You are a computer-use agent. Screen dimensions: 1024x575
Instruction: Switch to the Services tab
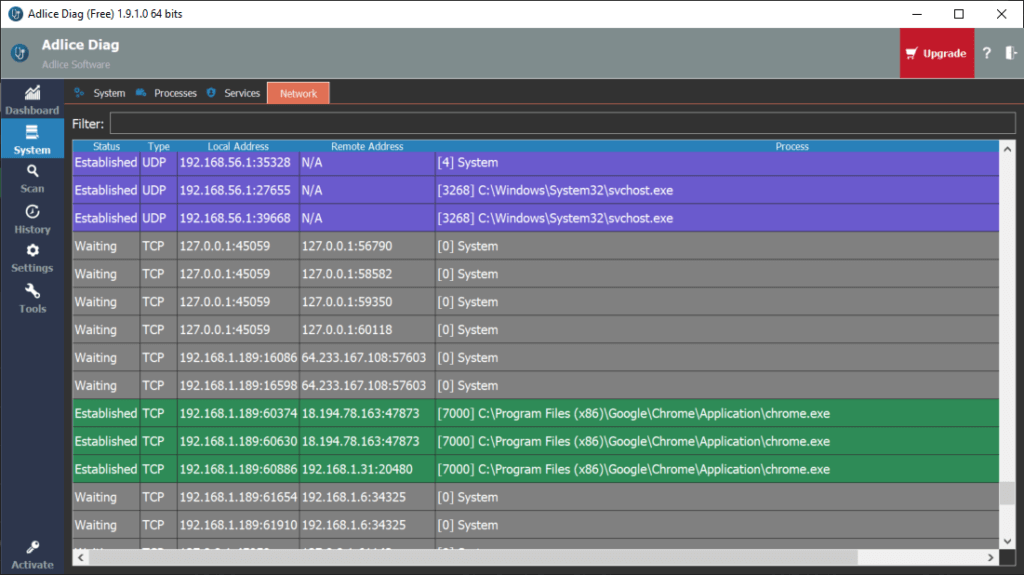233,93
